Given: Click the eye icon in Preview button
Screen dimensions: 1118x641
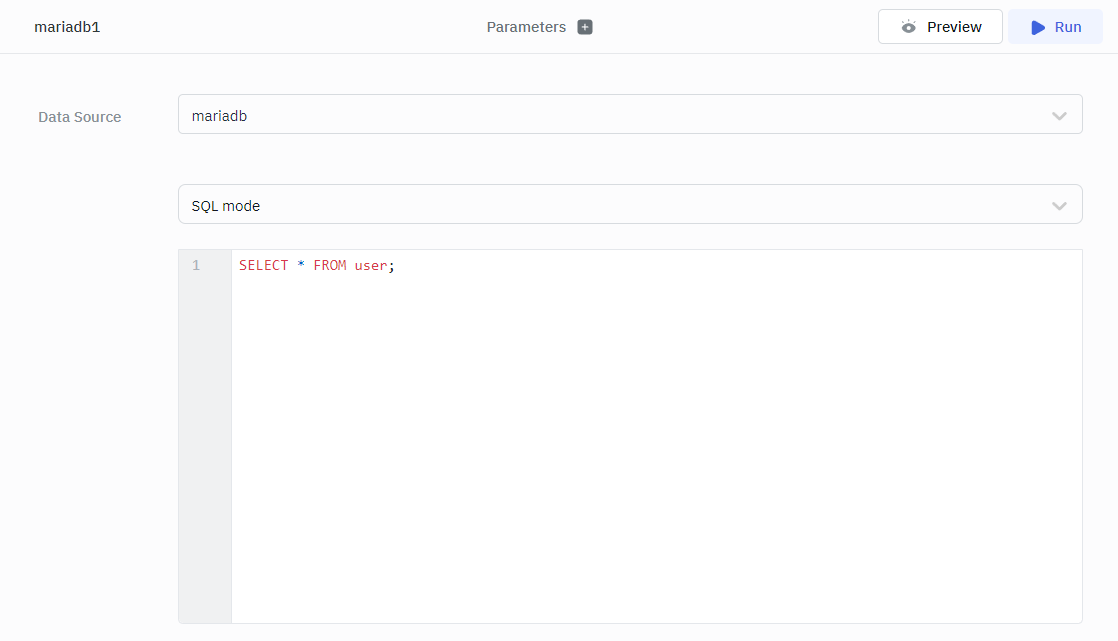Looking at the screenshot, I should point(908,27).
